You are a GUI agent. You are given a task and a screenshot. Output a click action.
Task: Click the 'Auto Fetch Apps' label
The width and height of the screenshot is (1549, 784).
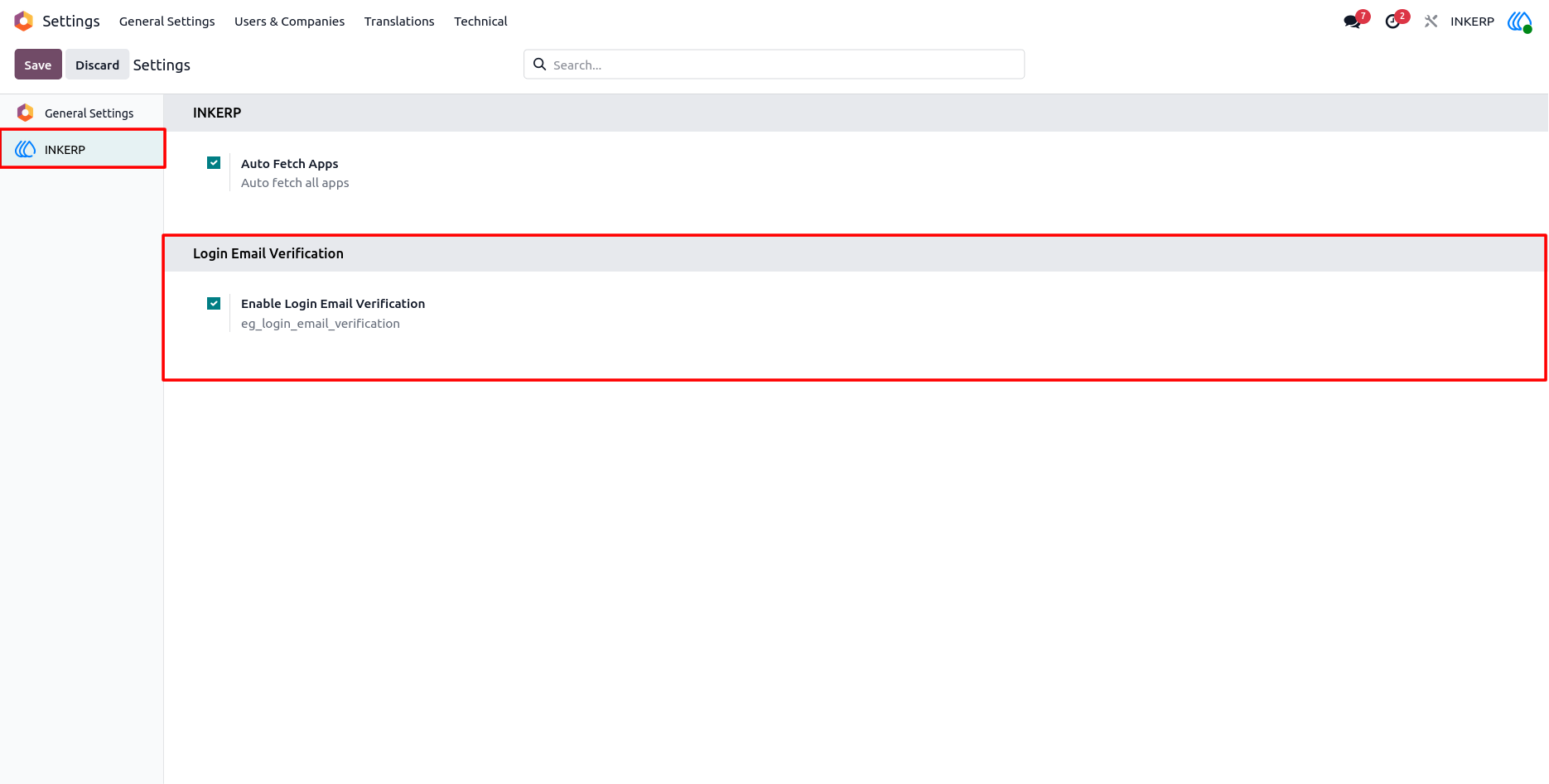tap(290, 164)
